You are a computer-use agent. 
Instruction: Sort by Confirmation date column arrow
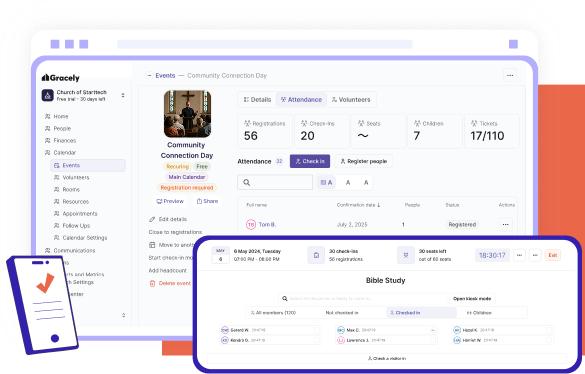[x=379, y=205]
